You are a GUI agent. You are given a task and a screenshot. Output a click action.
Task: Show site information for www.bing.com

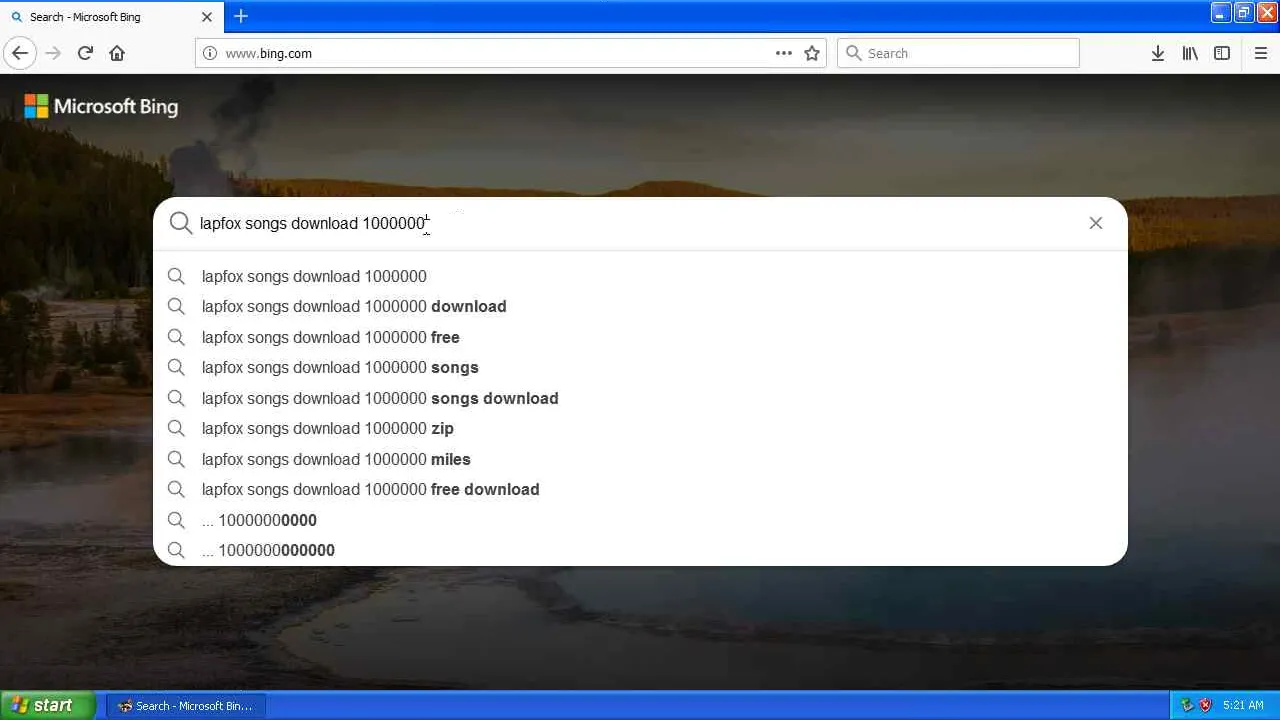209,53
